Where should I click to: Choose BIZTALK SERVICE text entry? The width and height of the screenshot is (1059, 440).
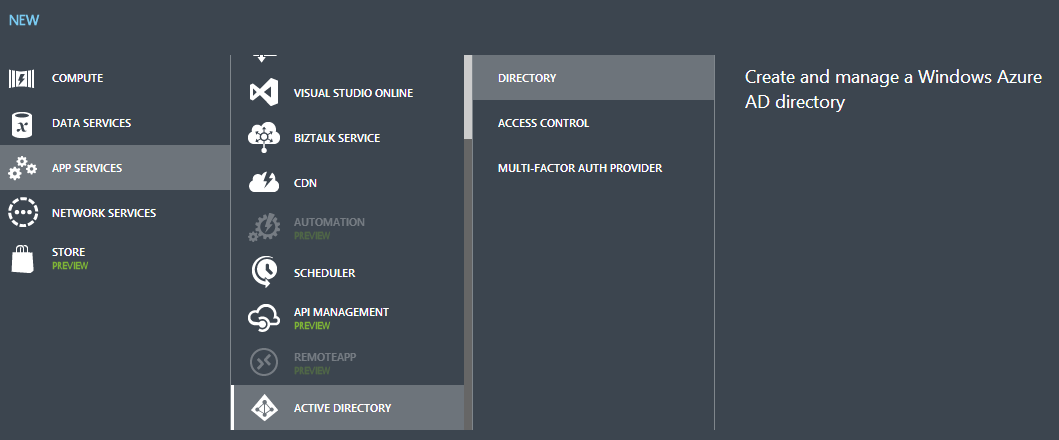(x=337, y=138)
